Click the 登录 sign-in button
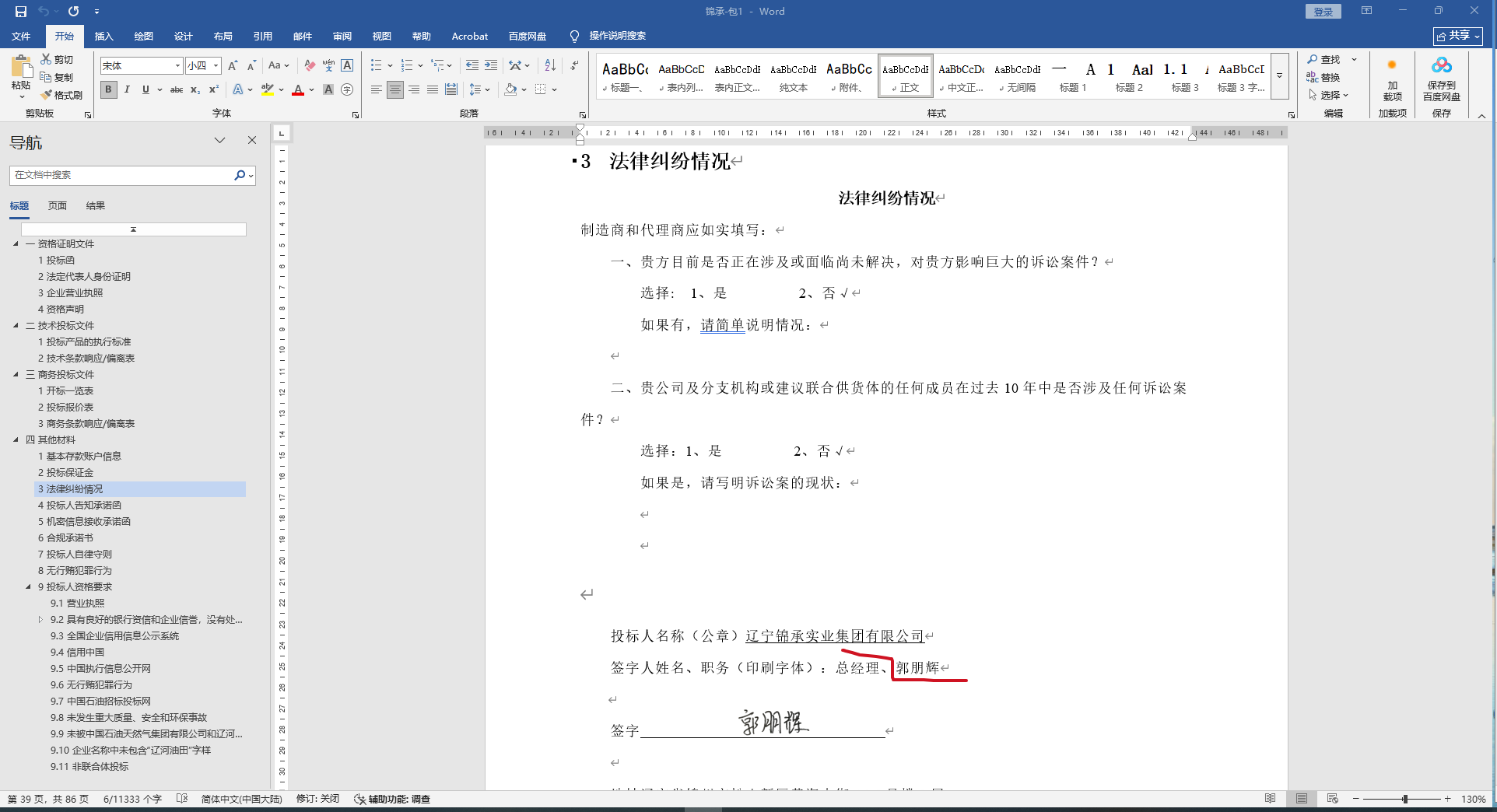The image size is (1497, 812). point(1323,11)
